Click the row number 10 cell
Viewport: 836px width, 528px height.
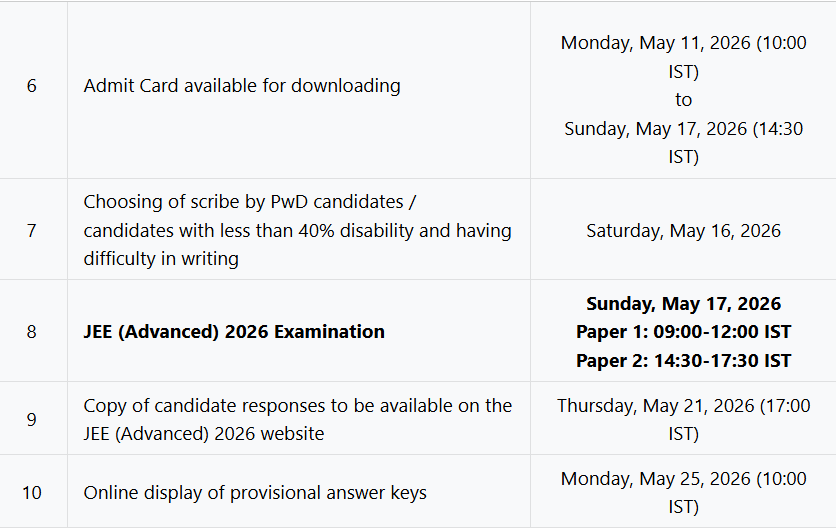[x=32, y=493]
